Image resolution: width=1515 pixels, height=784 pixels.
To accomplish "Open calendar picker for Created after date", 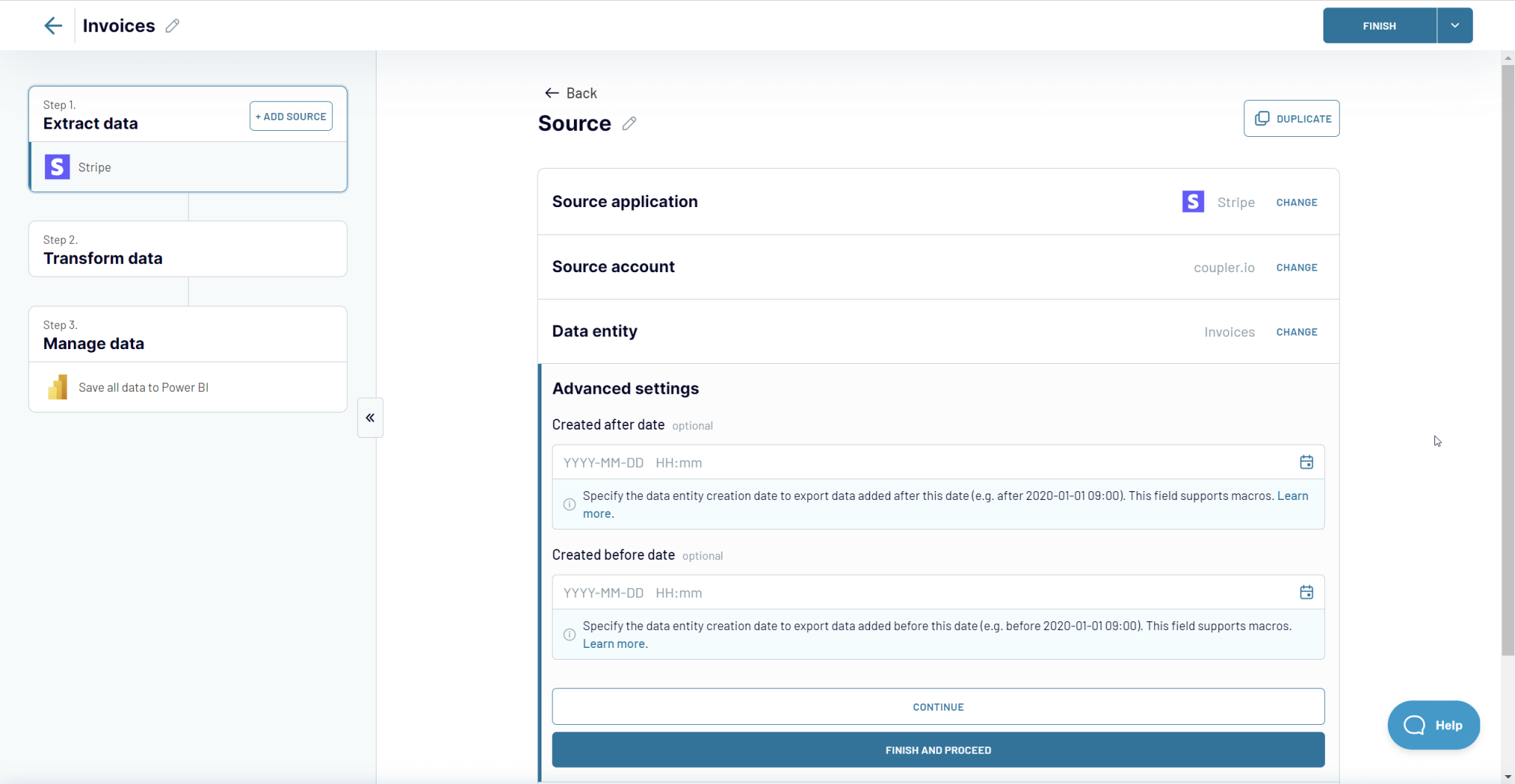I will 1306,462.
